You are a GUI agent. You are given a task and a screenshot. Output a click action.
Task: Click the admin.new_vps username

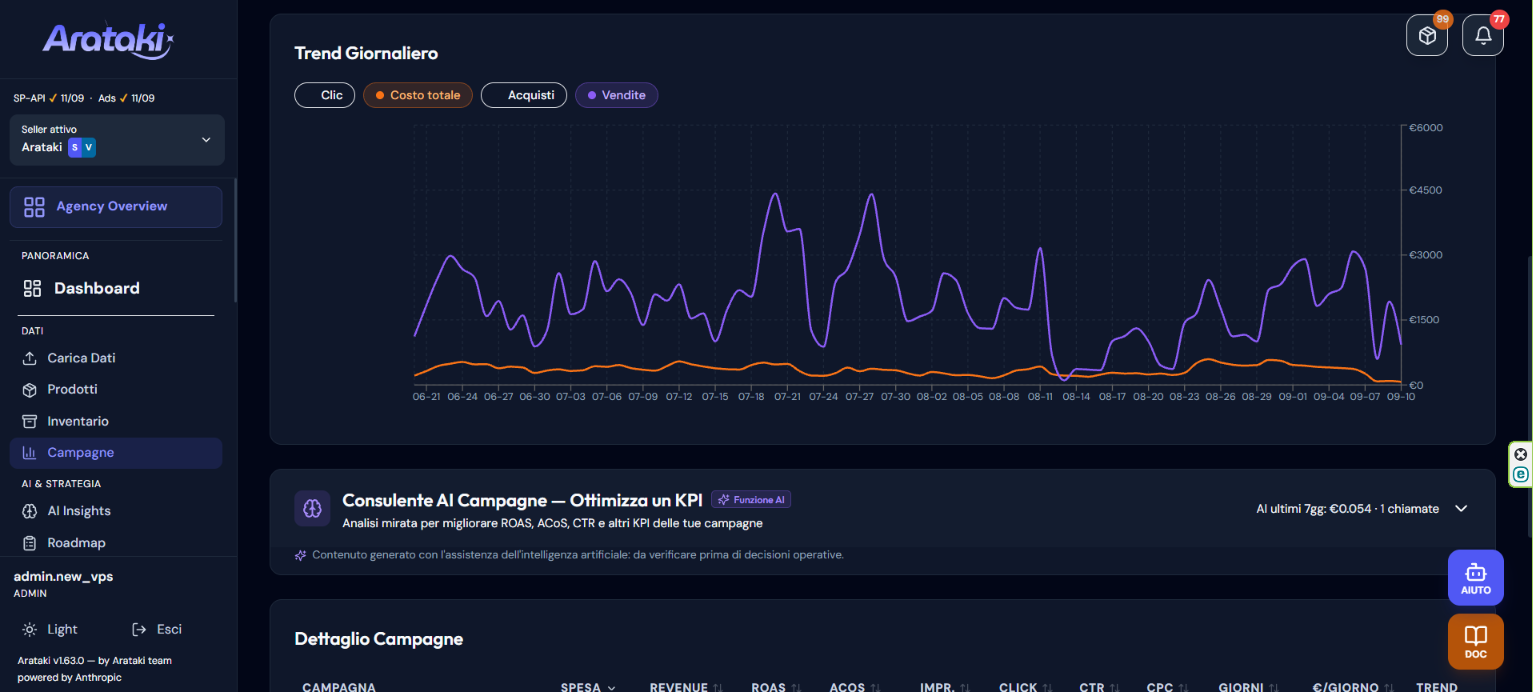(x=63, y=577)
